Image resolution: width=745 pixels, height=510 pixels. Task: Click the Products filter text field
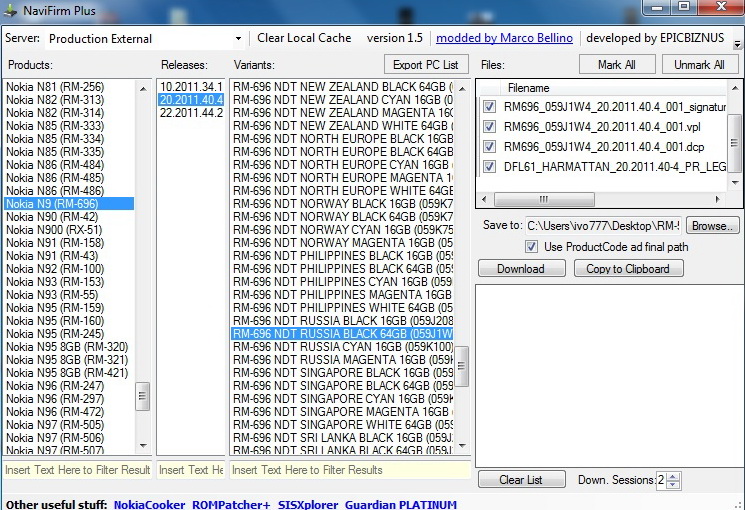point(77,470)
